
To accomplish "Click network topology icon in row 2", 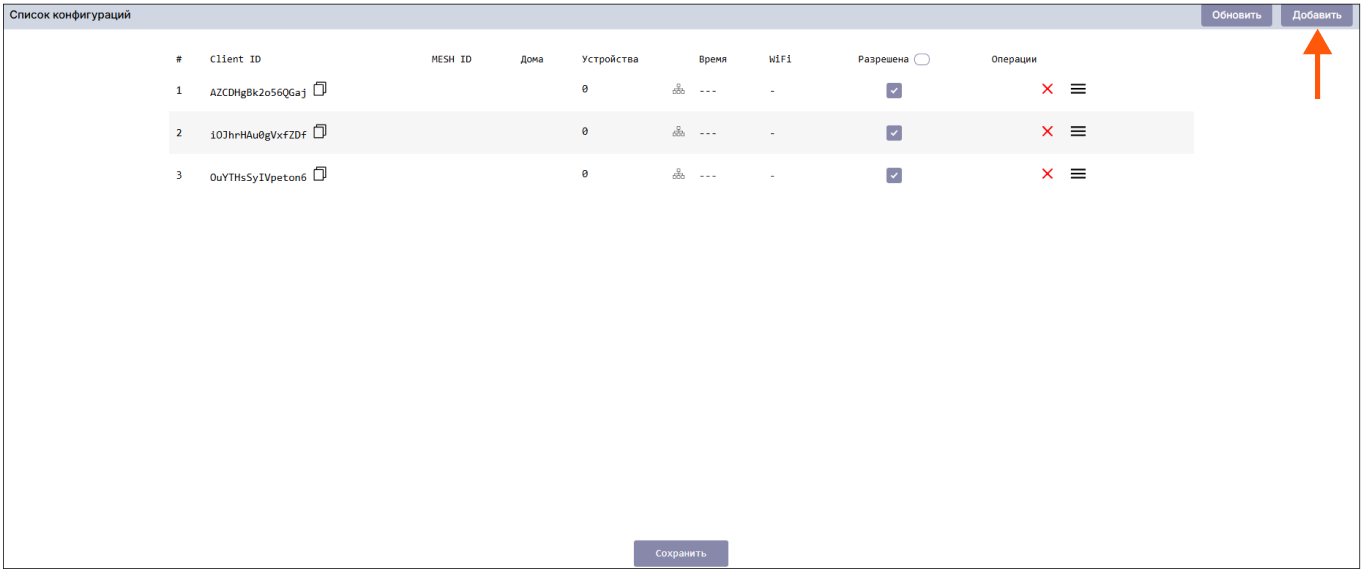I will pos(679,132).
